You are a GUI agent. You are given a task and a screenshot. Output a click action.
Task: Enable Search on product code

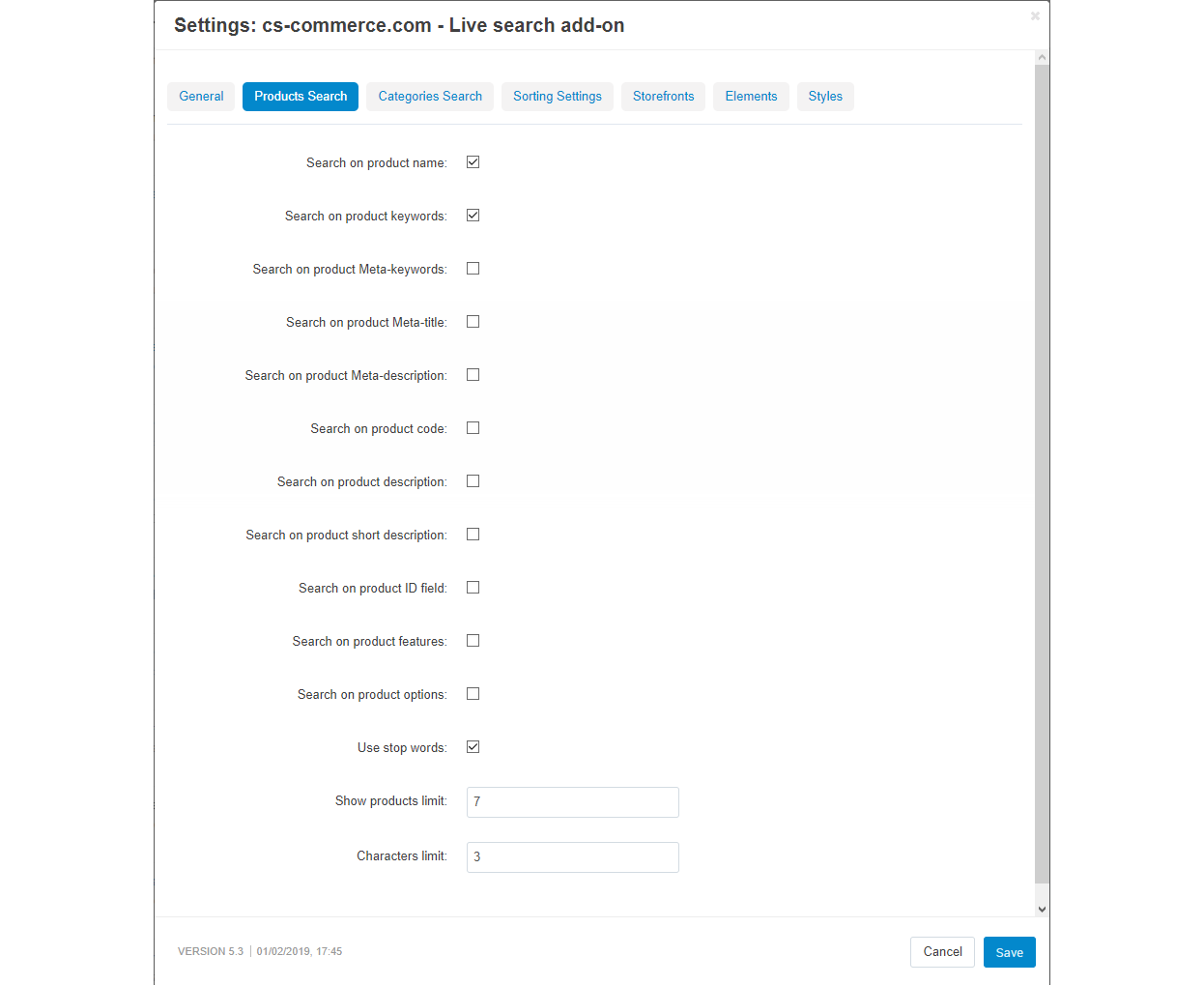pyautogui.click(x=473, y=428)
